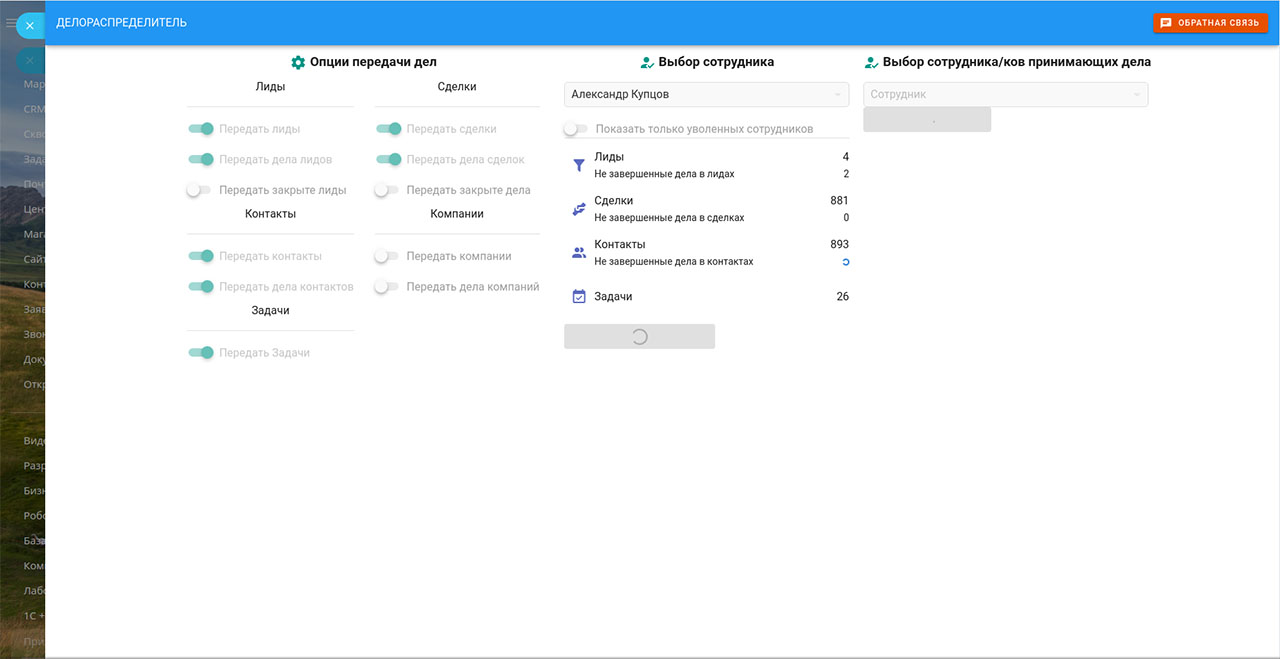Toggle Показать только уволенных сотрудников
The width and height of the screenshot is (1280, 659).
(x=575, y=129)
